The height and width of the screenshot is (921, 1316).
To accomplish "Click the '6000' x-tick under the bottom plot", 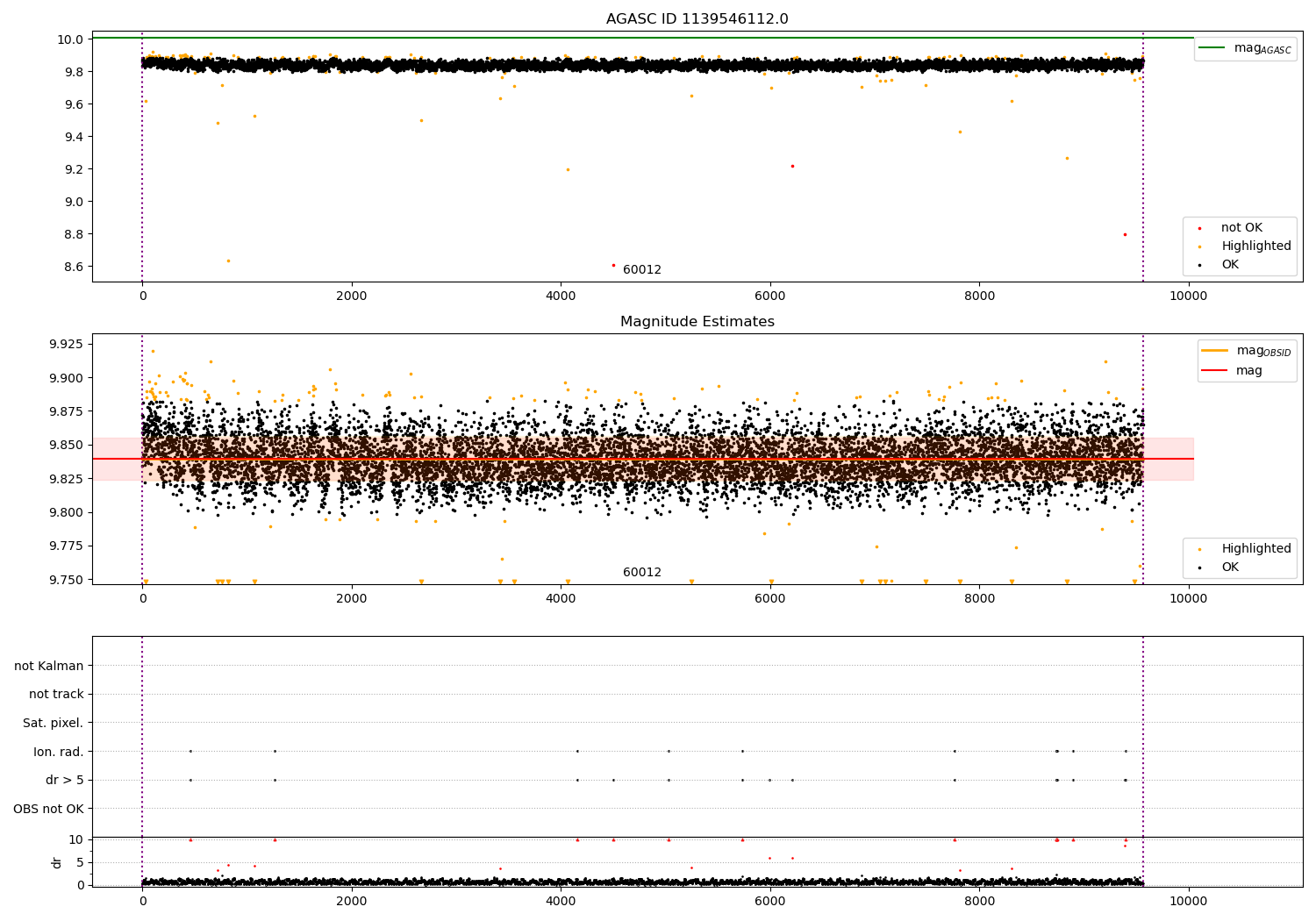I will (770, 902).
